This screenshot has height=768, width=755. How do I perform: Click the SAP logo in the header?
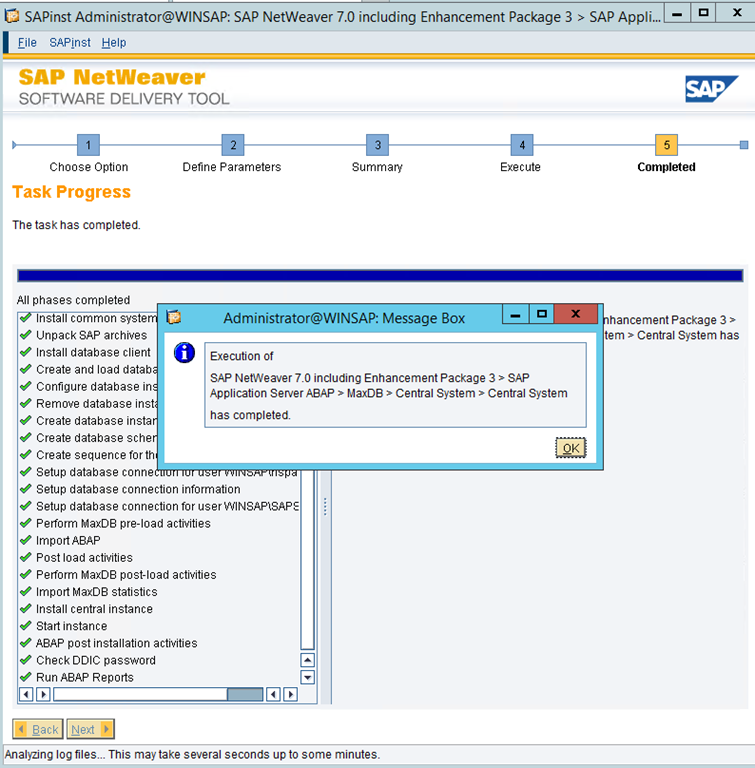point(711,89)
